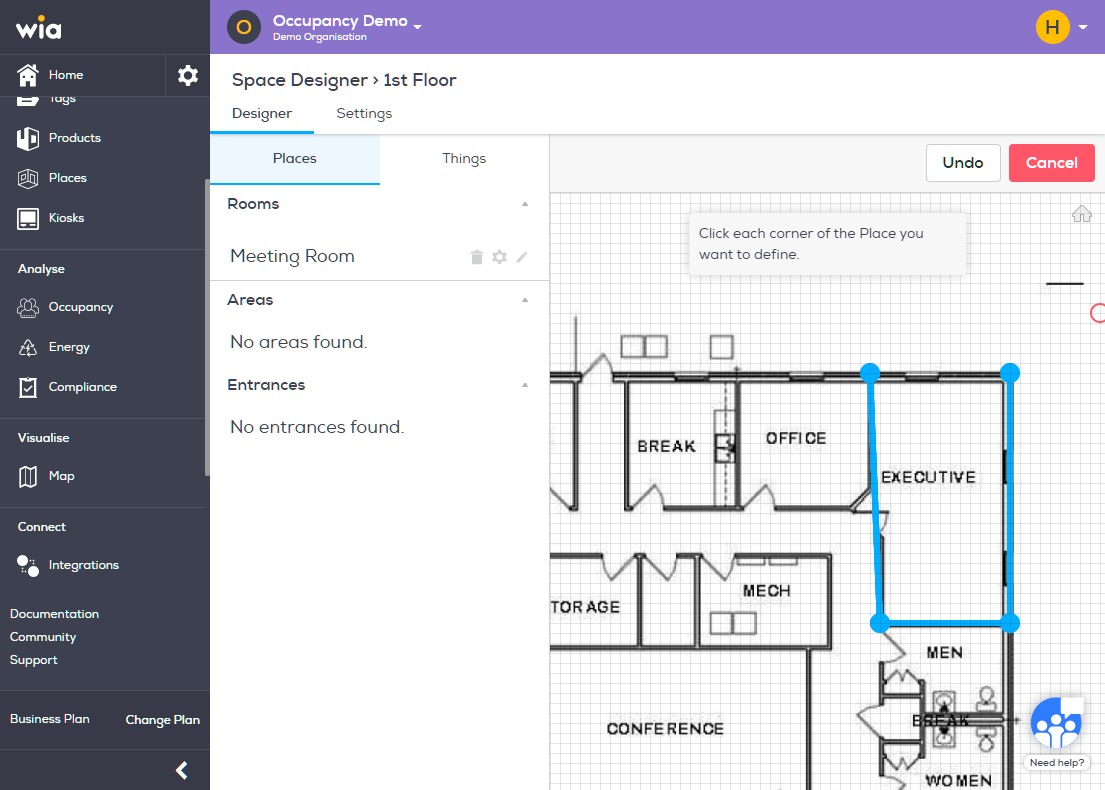Image resolution: width=1105 pixels, height=790 pixels.
Task: Click the floor plan home reset icon
Action: point(1082,214)
